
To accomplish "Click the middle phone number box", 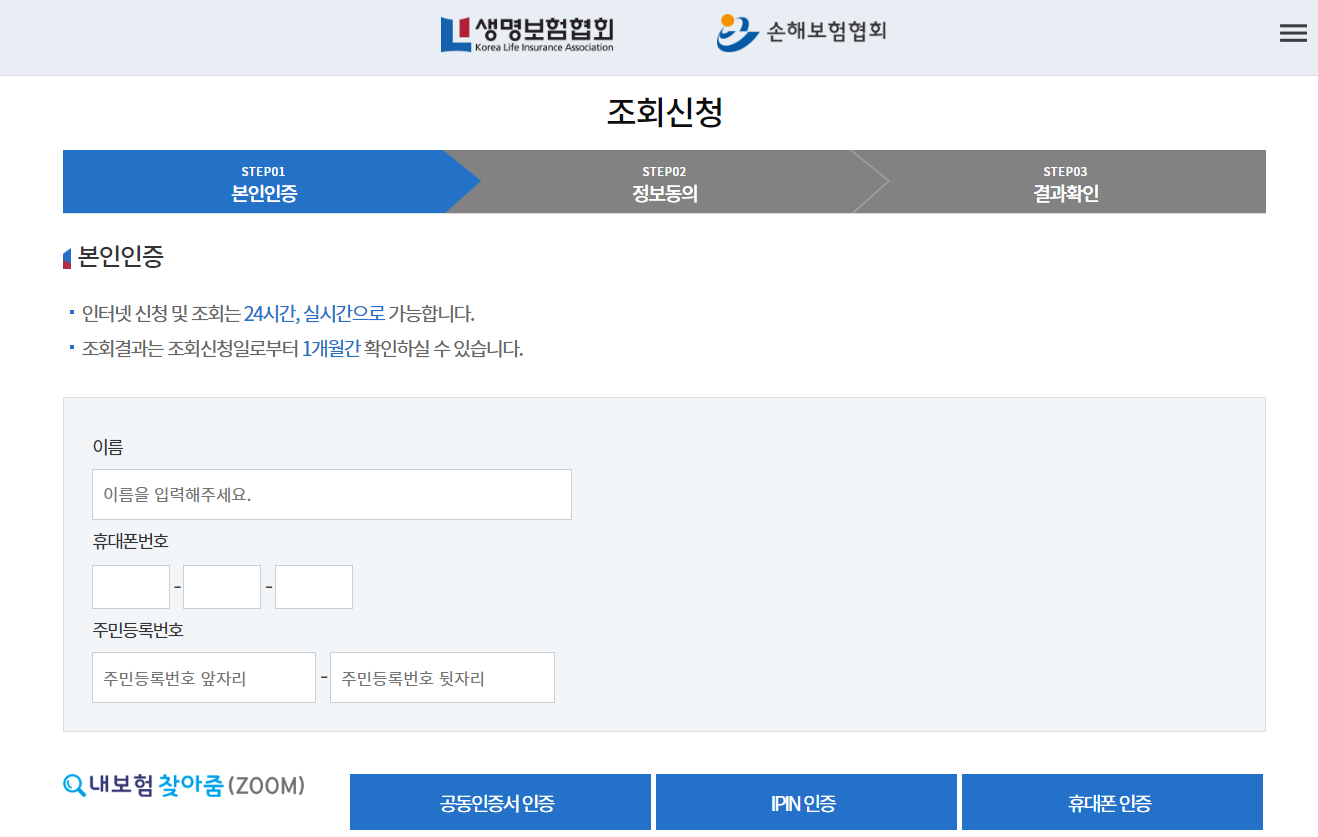I will pos(221,586).
